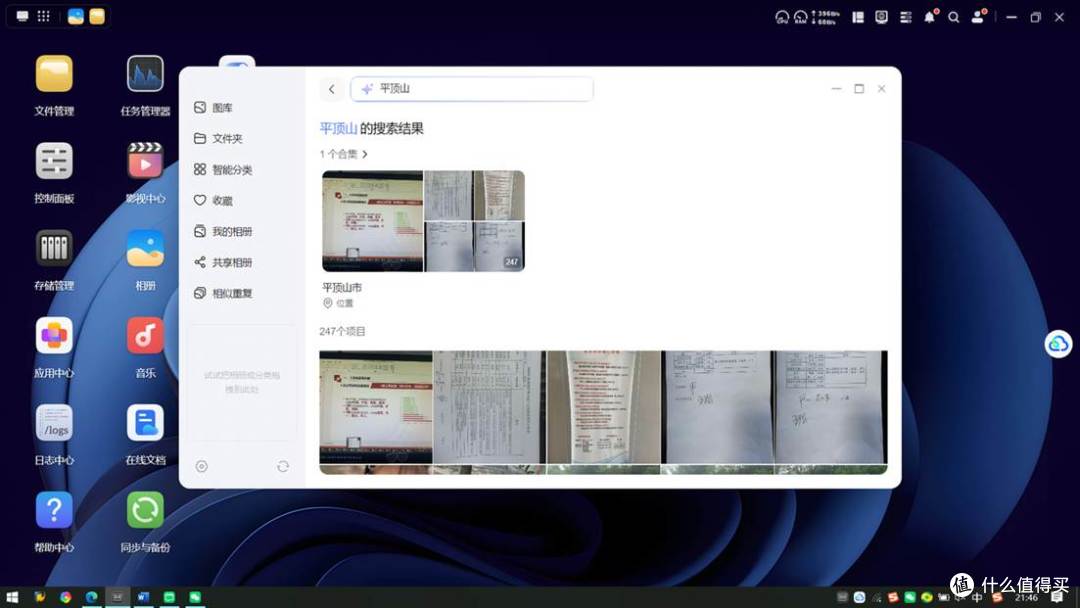Click the show-desktop icon in top bar
The height and width of the screenshot is (608, 1080).
[22, 16]
